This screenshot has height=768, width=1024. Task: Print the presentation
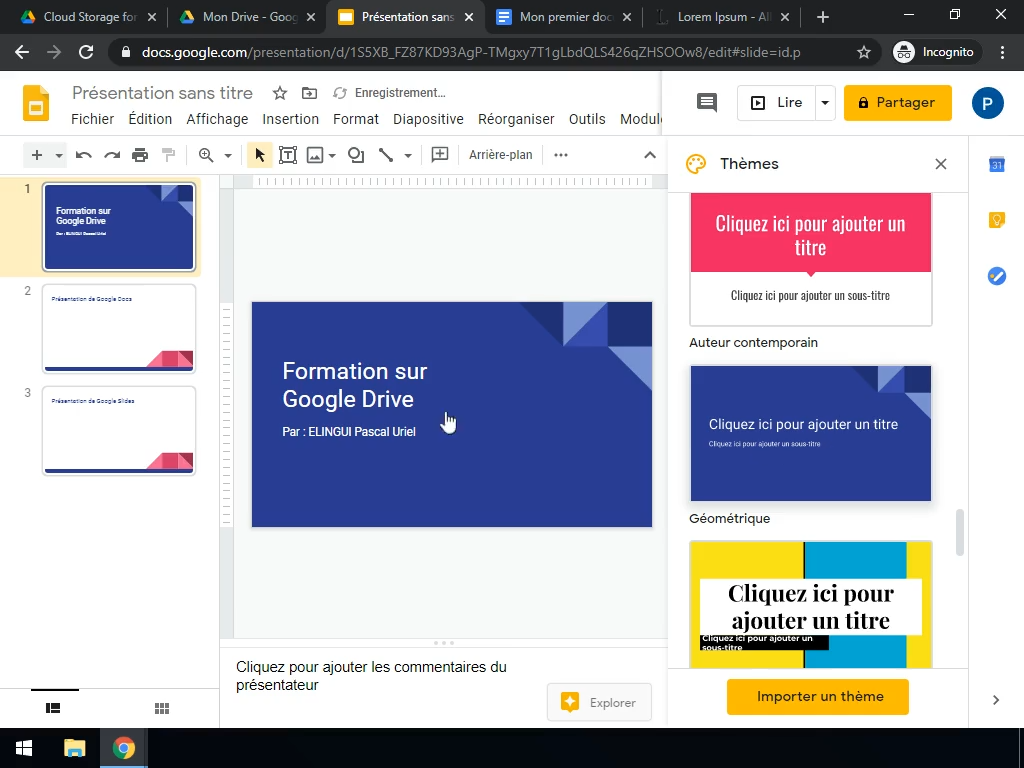tap(140, 155)
